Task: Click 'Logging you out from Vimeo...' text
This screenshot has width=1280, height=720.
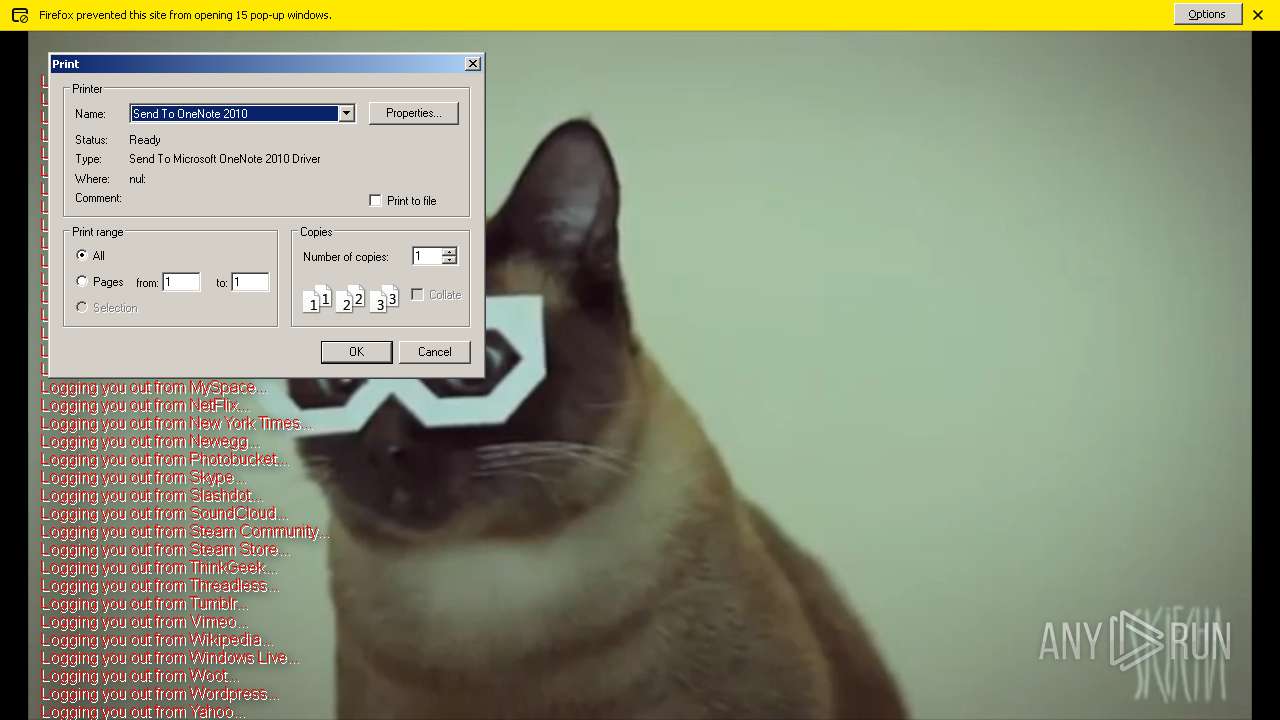Action: pyautogui.click(x=144, y=621)
